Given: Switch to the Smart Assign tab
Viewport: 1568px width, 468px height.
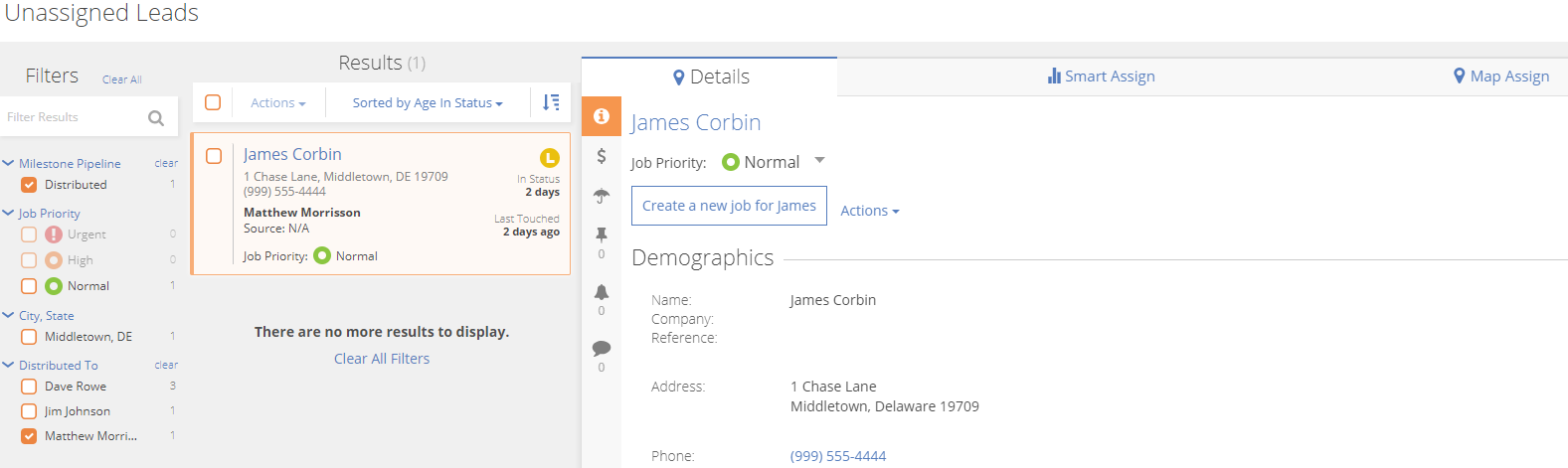Looking at the screenshot, I should (x=1102, y=77).
